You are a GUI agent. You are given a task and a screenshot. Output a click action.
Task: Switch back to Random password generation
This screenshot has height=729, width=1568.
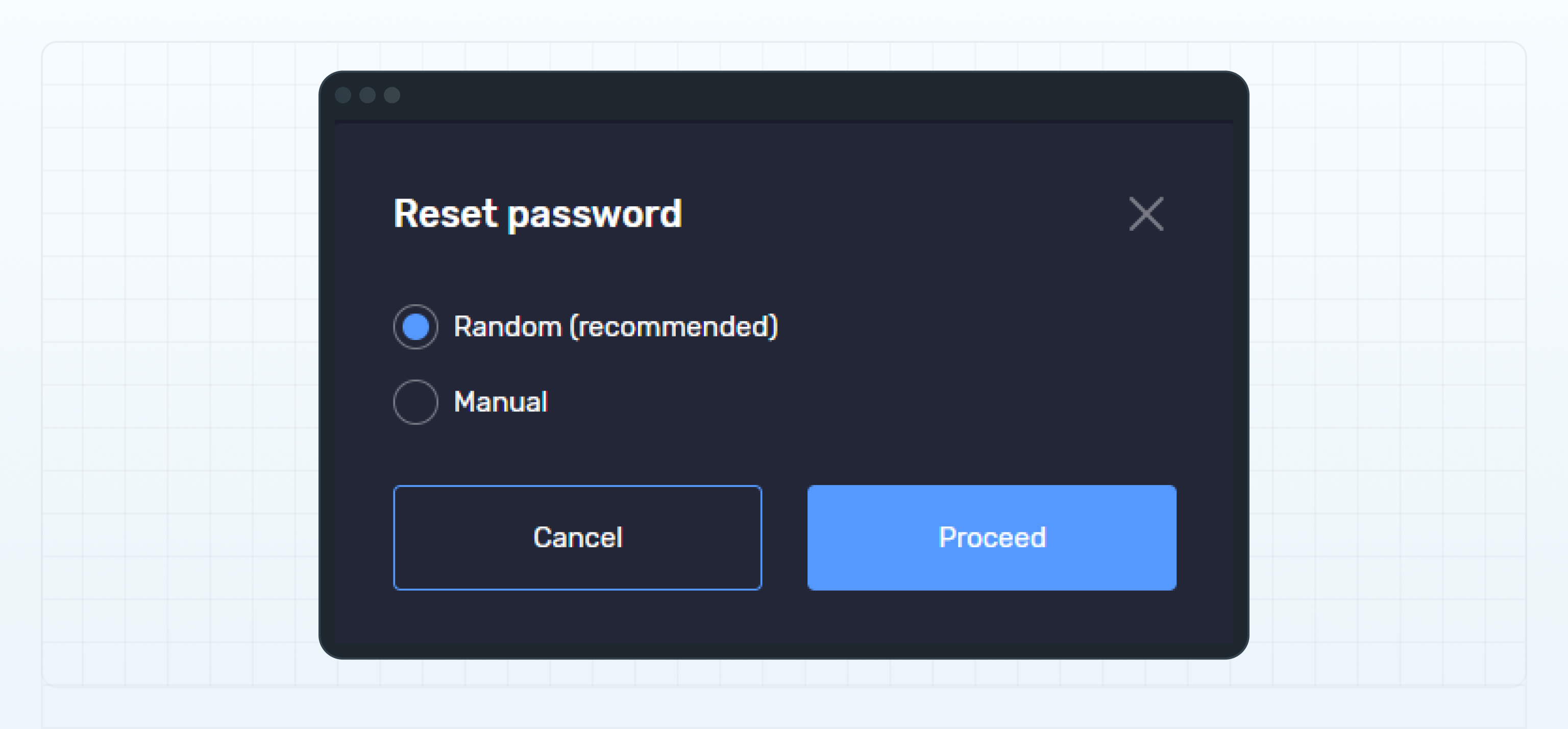click(416, 327)
